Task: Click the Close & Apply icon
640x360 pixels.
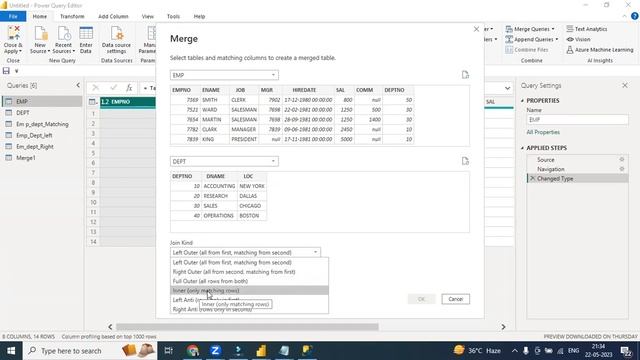Action: (x=13, y=33)
